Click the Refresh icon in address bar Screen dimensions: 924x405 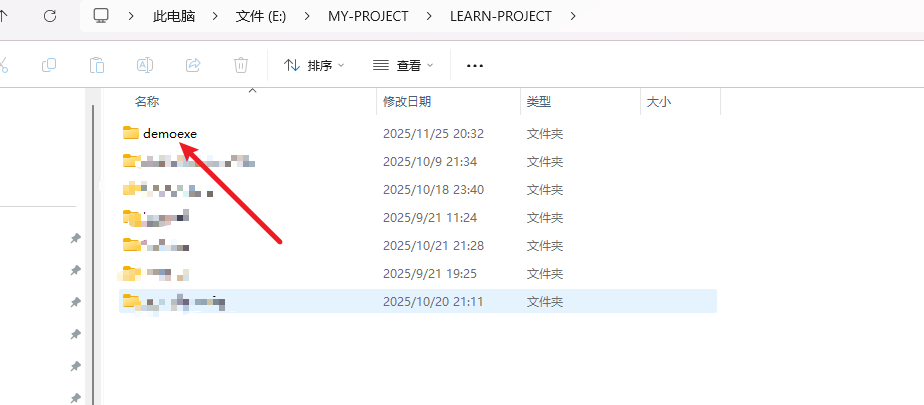[50, 16]
